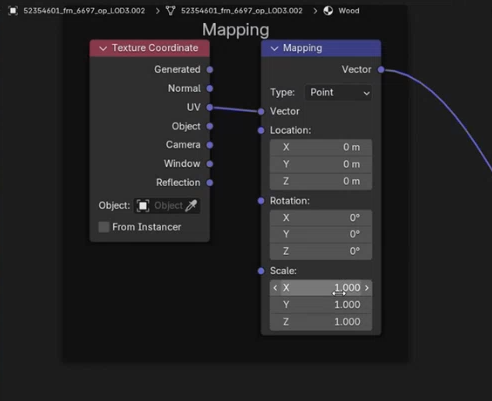The image size is (492, 401).
Task: Click the mesh data icon in the breadcrumb
Action: coord(170,11)
